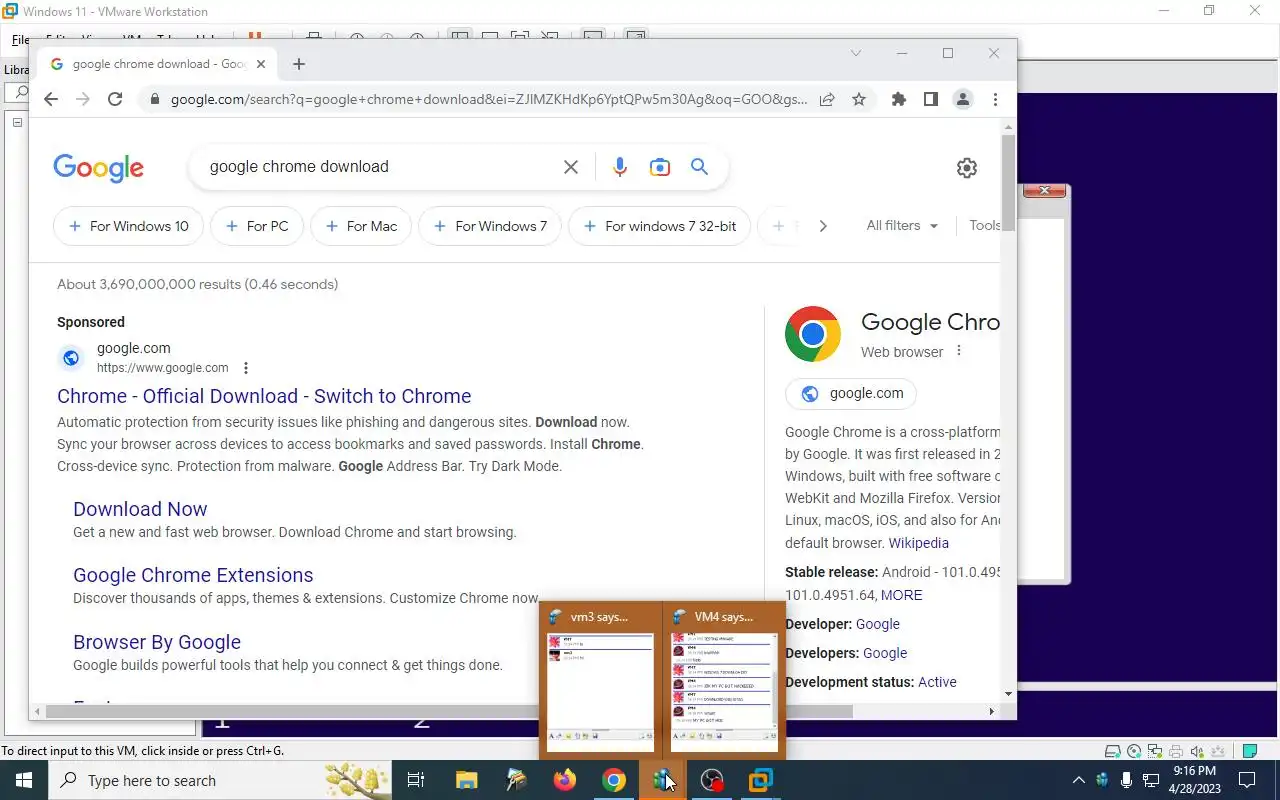This screenshot has width=1280, height=800.
Task: Open the 9:16 PM clock and date
Action: coord(1194,780)
